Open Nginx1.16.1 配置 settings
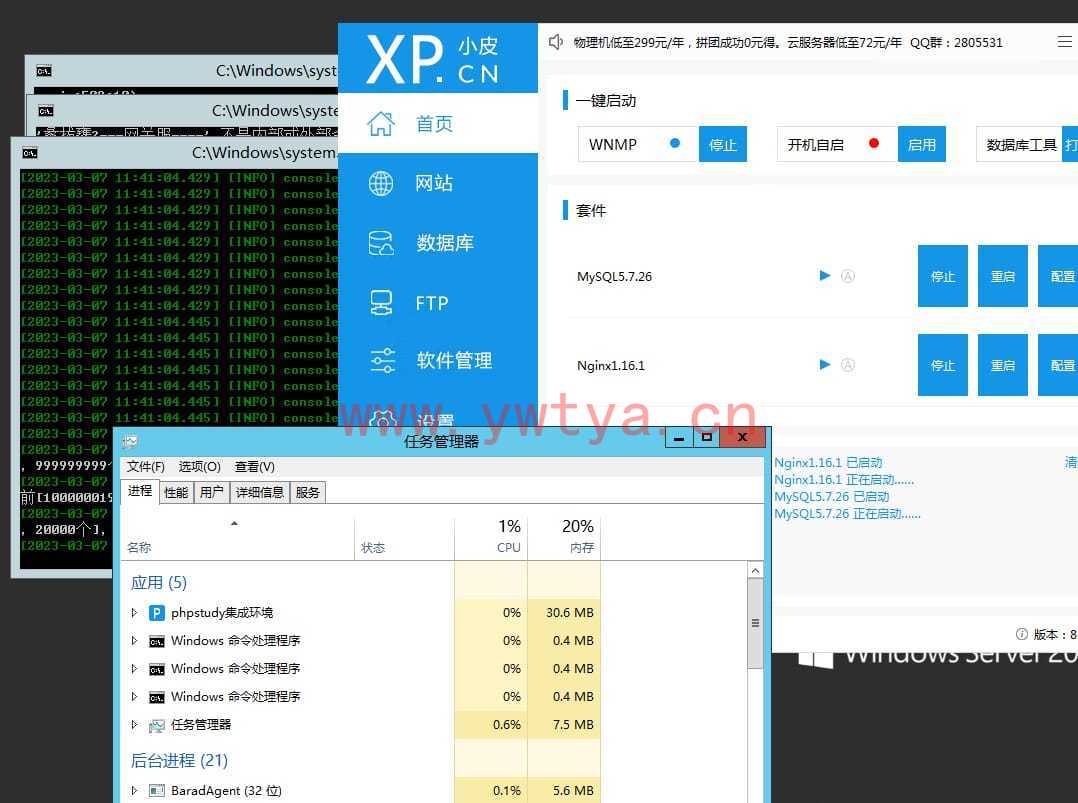 tap(1059, 365)
